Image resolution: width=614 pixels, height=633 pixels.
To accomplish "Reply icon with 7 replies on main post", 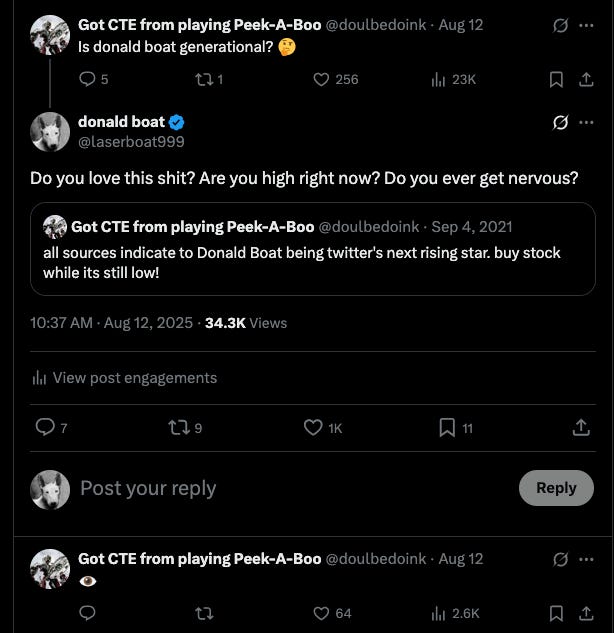I will coord(45,427).
